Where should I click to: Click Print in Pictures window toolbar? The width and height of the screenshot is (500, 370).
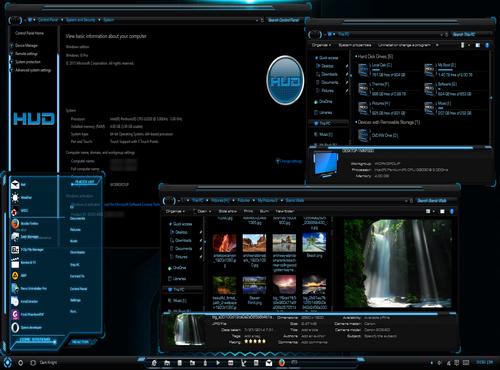click(248, 211)
